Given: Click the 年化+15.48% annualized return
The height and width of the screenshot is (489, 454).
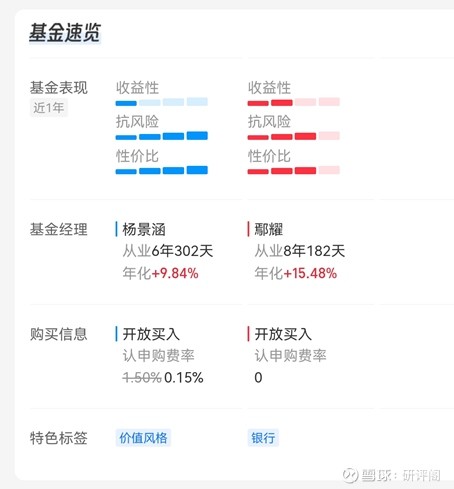Looking at the screenshot, I should tap(296, 273).
